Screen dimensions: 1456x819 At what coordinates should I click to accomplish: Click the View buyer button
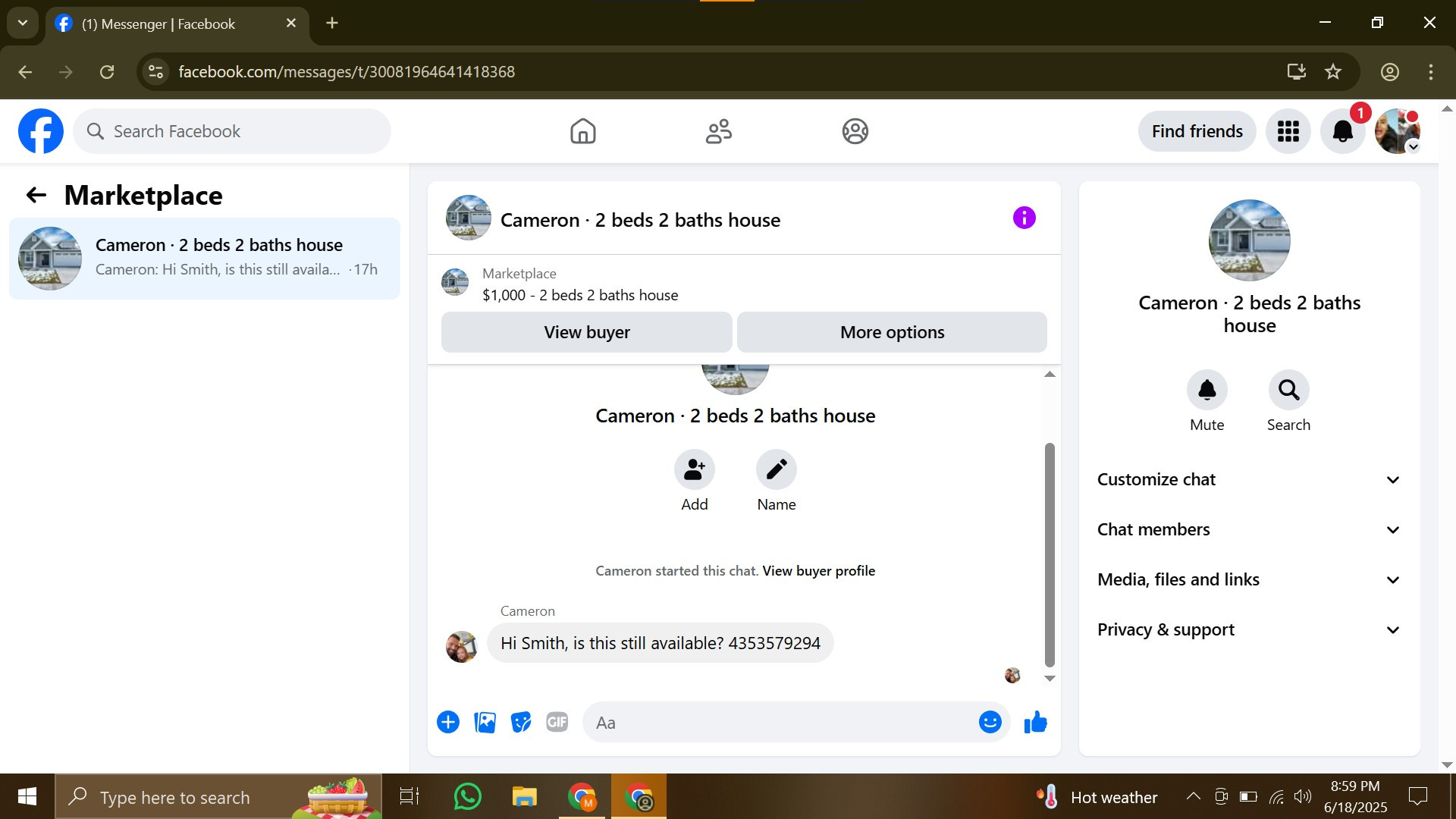point(587,332)
